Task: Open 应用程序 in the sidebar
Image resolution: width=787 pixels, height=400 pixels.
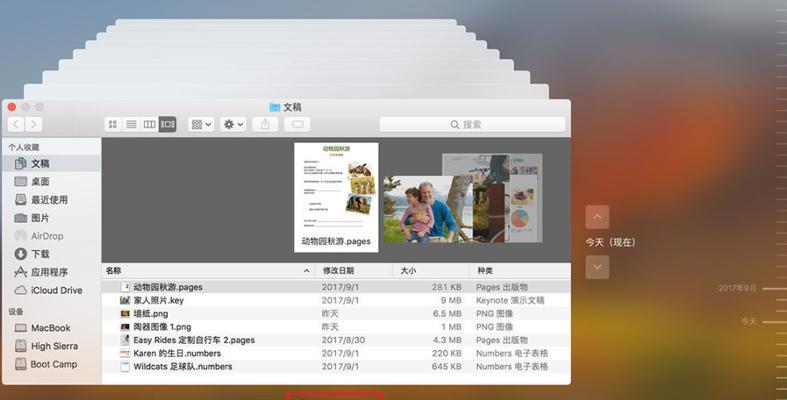Action: [x=51, y=272]
